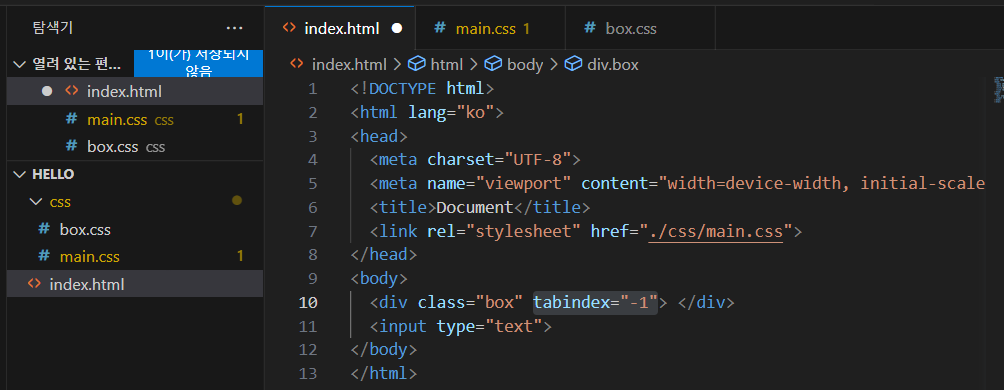1004x390 pixels.
Task: Click line number 7 in the gutter
Action: click(312, 231)
